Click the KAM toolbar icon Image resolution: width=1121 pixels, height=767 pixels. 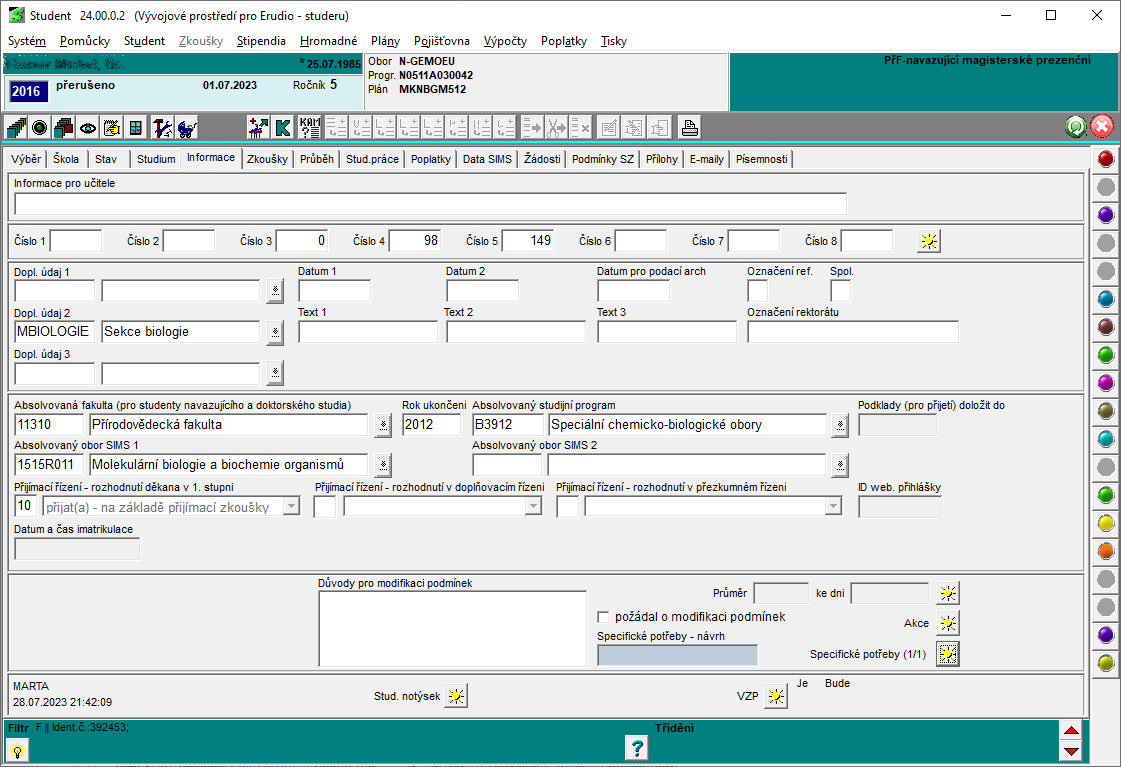pos(309,128)
